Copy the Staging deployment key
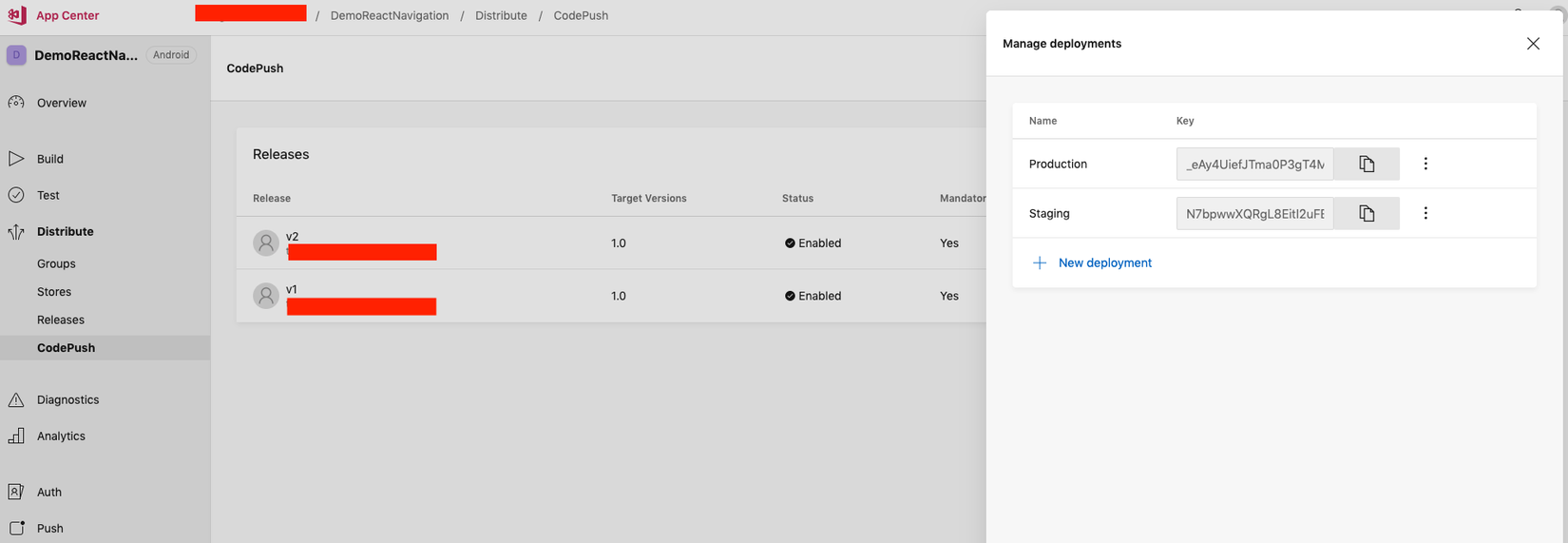The height and width of the screenshot is (543, 1568). point(1367,213)
